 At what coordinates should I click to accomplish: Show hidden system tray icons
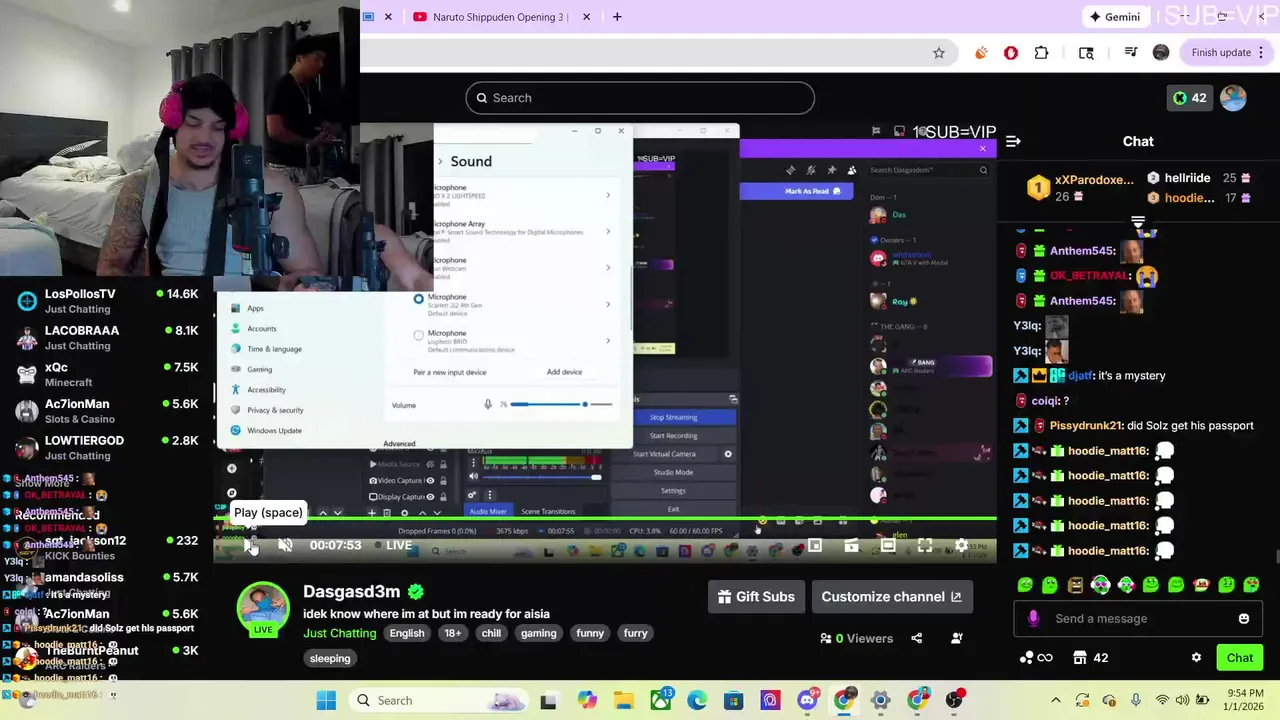(1056, 701)
